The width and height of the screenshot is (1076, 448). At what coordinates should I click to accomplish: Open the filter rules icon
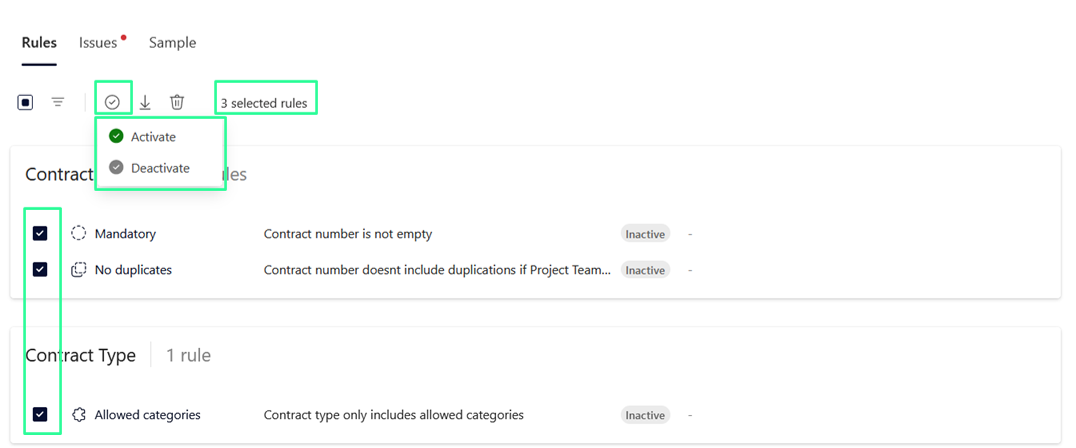(x=58, y=102)
